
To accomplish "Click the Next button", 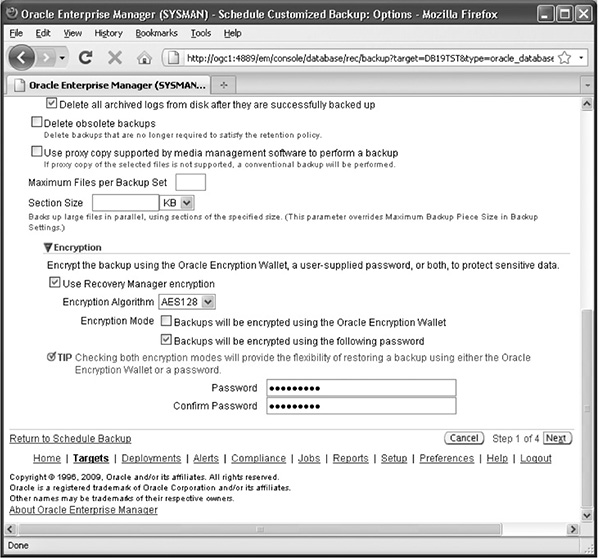I will [x=557, y=438].
